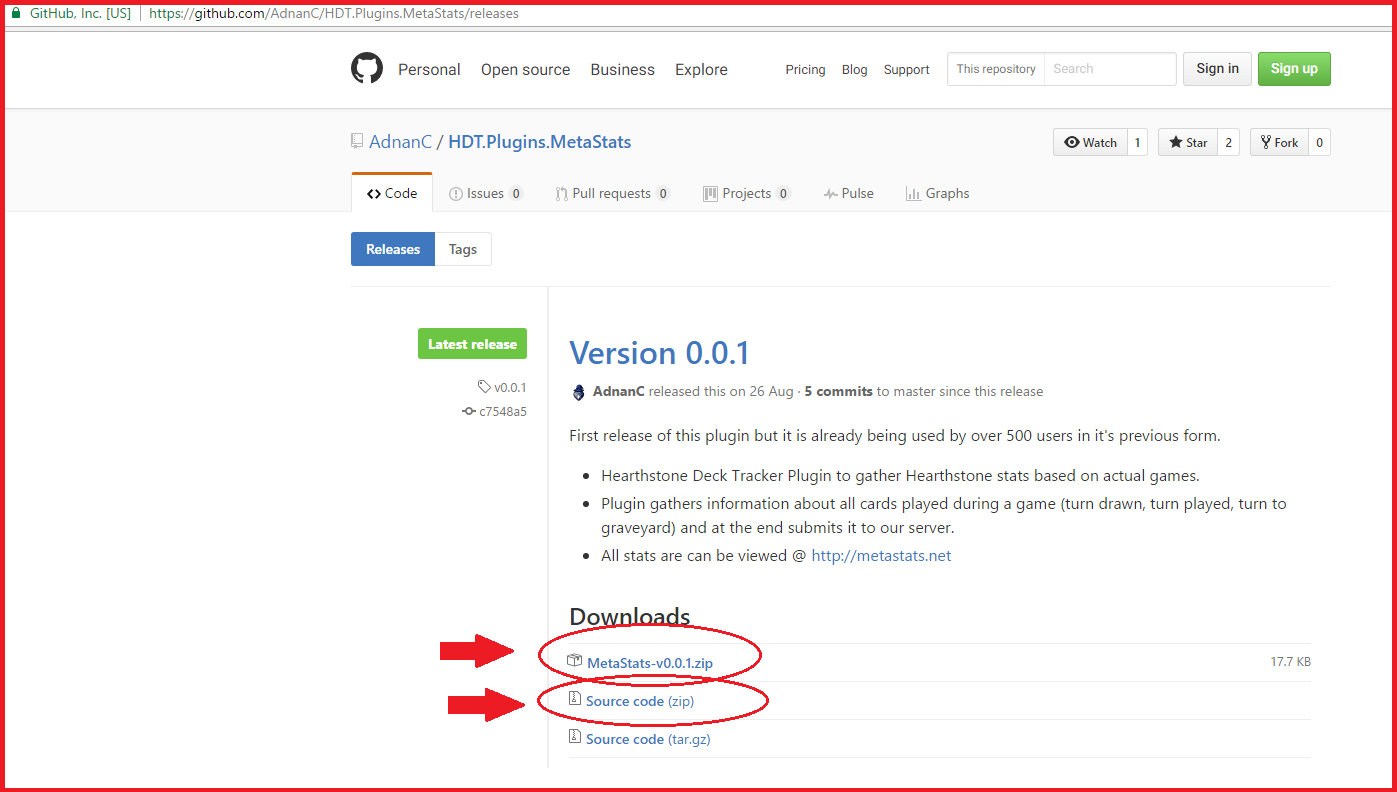The height and width of the screenshot is (792, 1397).
Task: Open the v0.0.1 tag link
Action: click(510, 387)
